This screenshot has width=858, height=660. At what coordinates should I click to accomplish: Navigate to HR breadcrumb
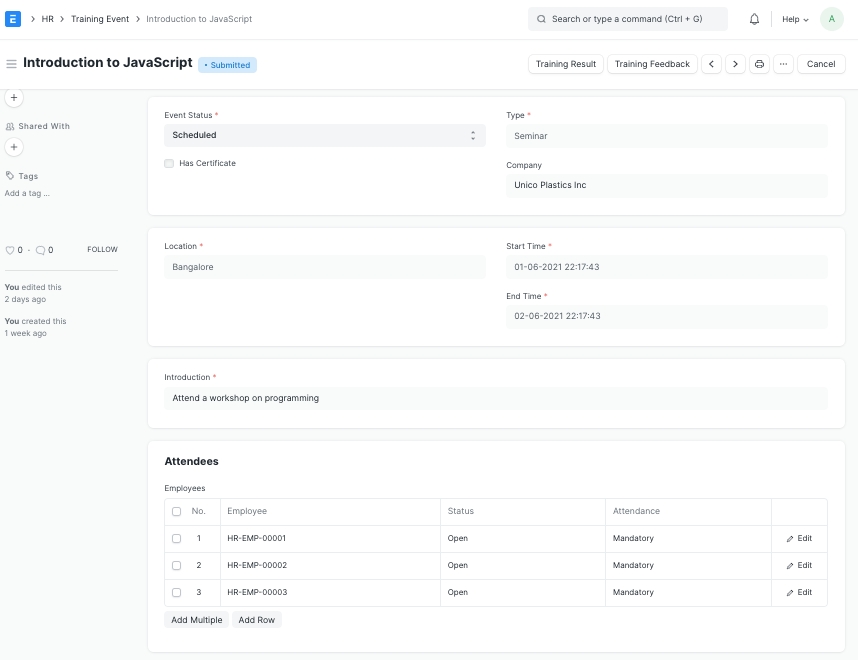tap(48, 19)
